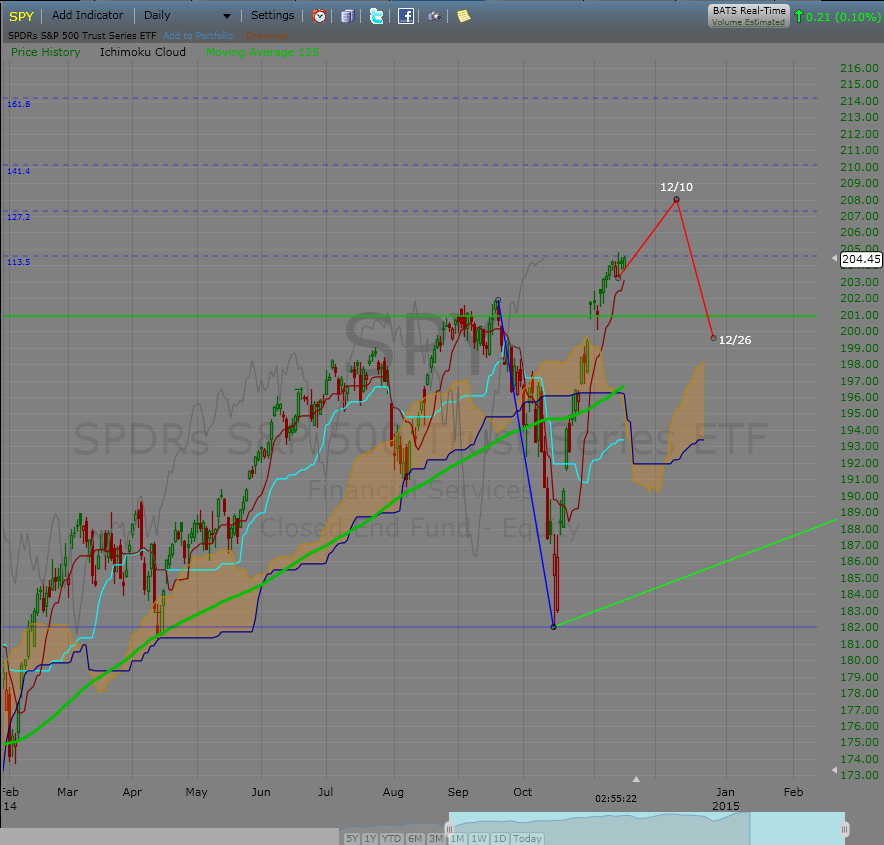The image size is (884, 845).
Task: Click the 173.00 price axis label
Action: click(859, 775)
